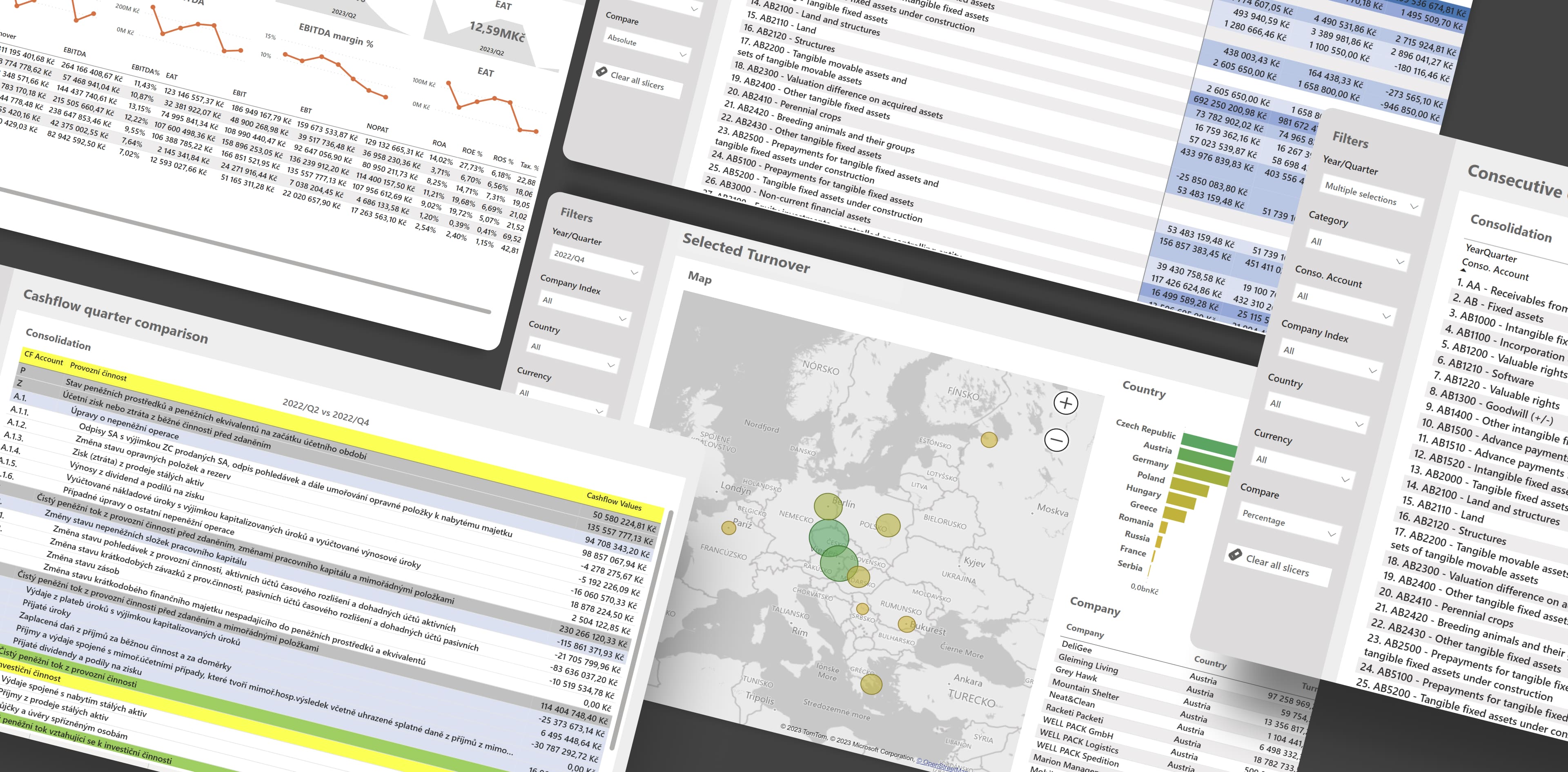
Task: Zoom out on the turnover map
Action: pos(1057,440)
